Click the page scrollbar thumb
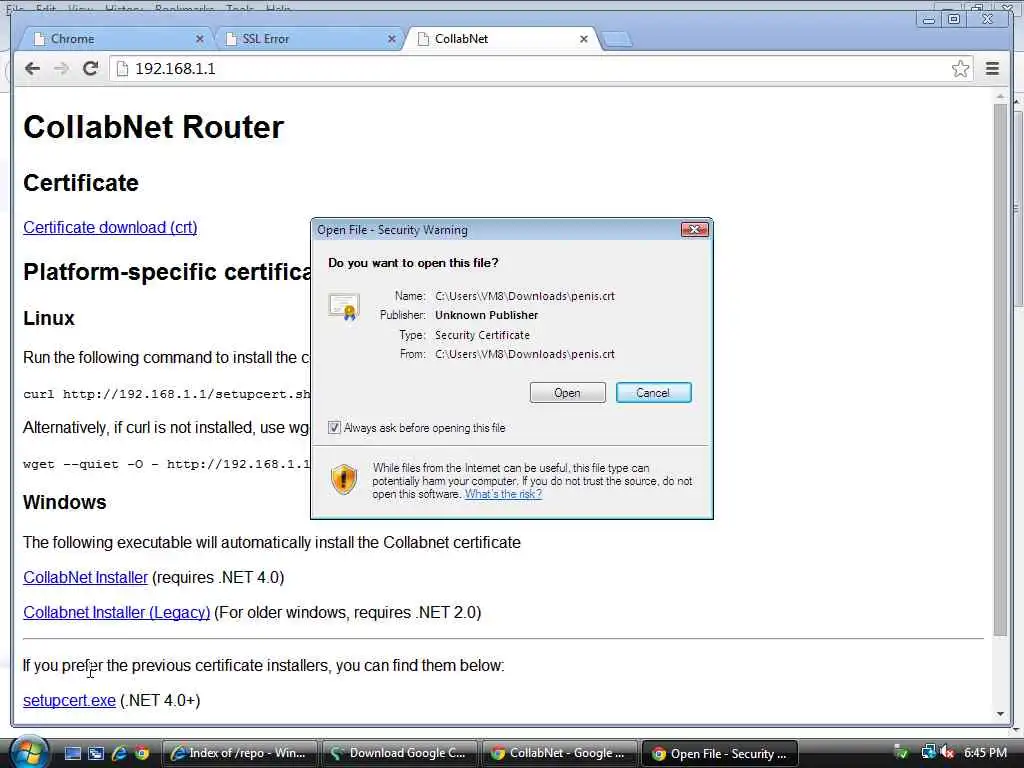The height and width of the screenshot is (768, 1024). pos(1000,369)
